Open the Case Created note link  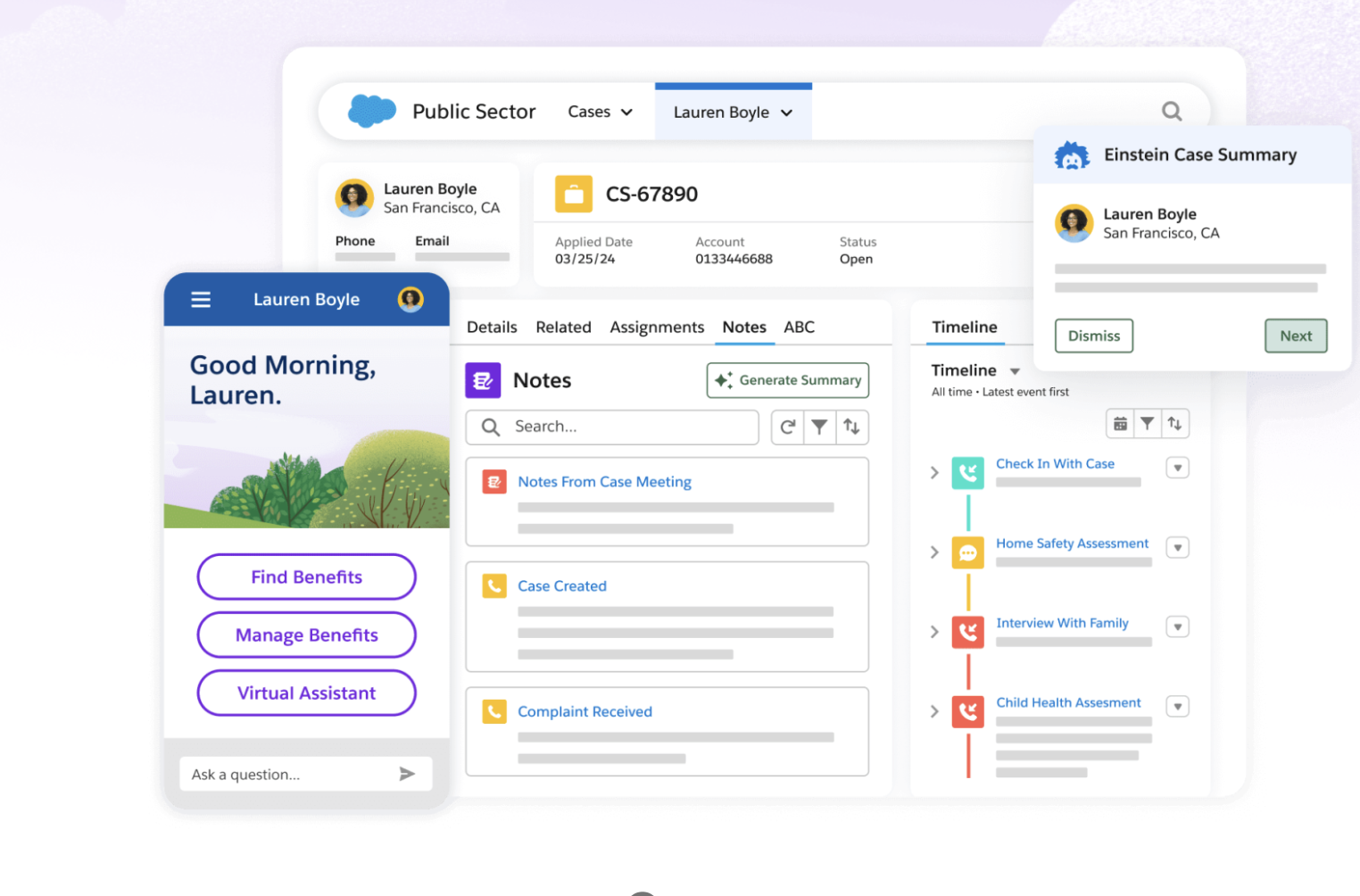tap(562, 586)
